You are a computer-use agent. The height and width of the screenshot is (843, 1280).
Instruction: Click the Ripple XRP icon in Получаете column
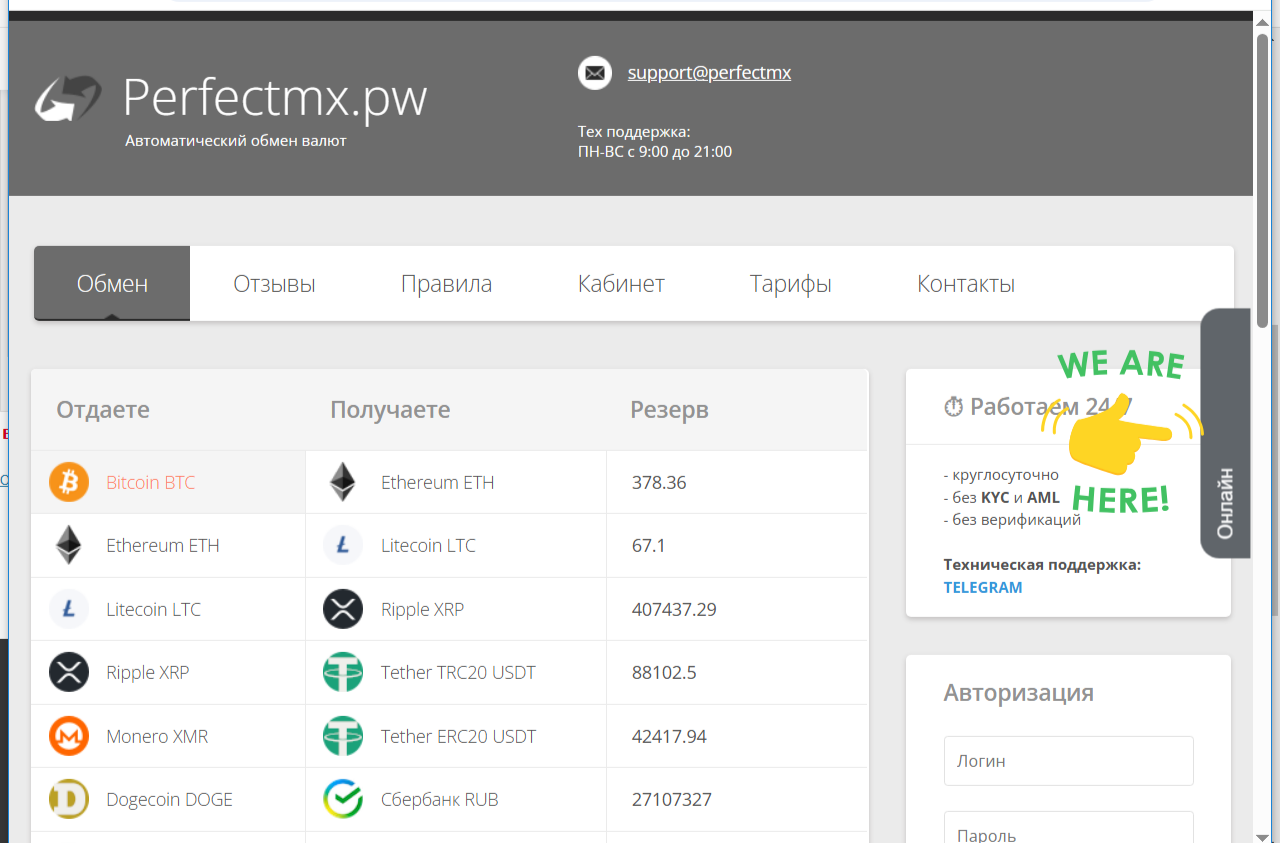tap(343, 609)
